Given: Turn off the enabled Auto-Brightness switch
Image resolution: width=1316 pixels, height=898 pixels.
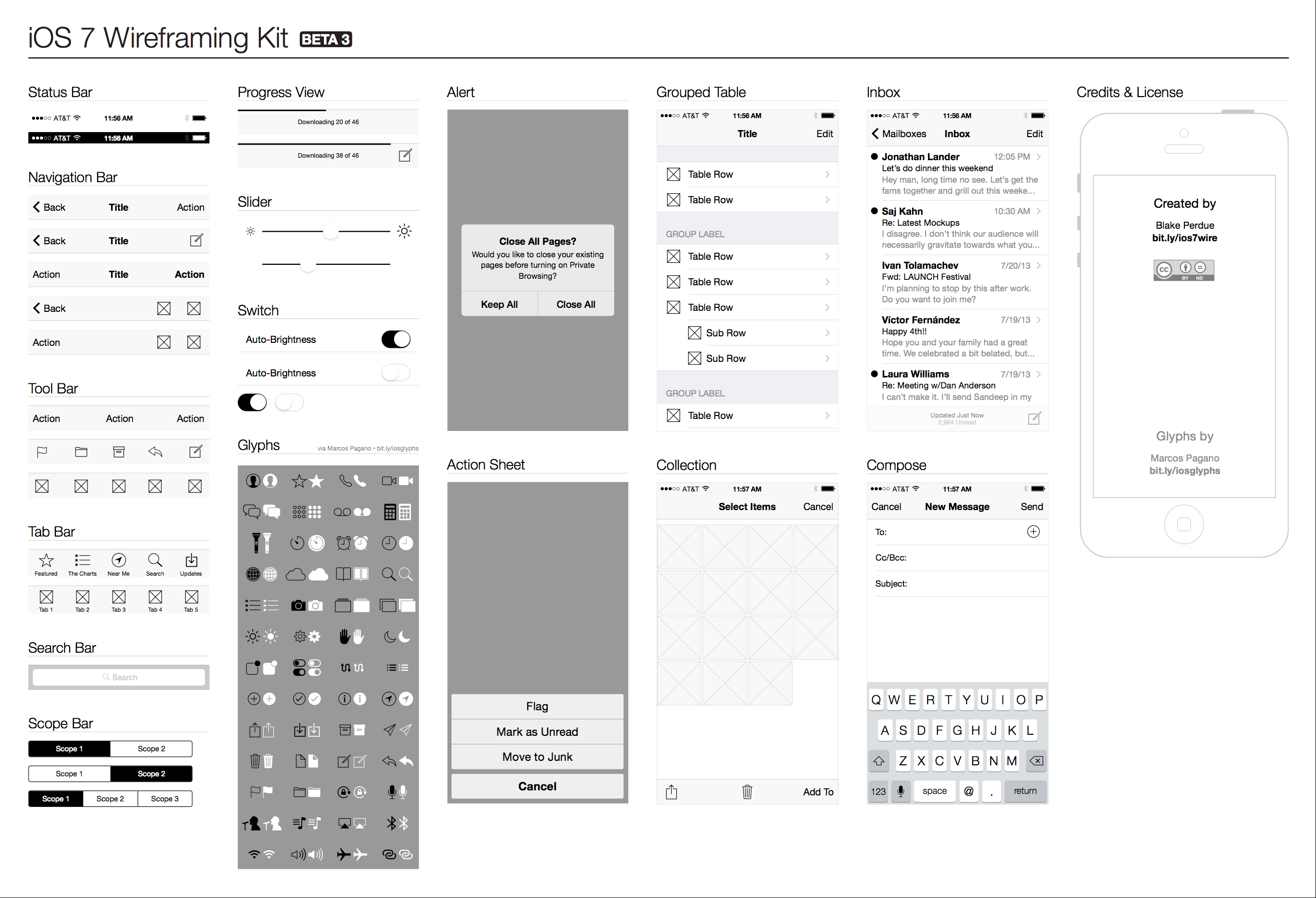Looking at the screenshot, I should pyautogui.click(x=396, y=338).
